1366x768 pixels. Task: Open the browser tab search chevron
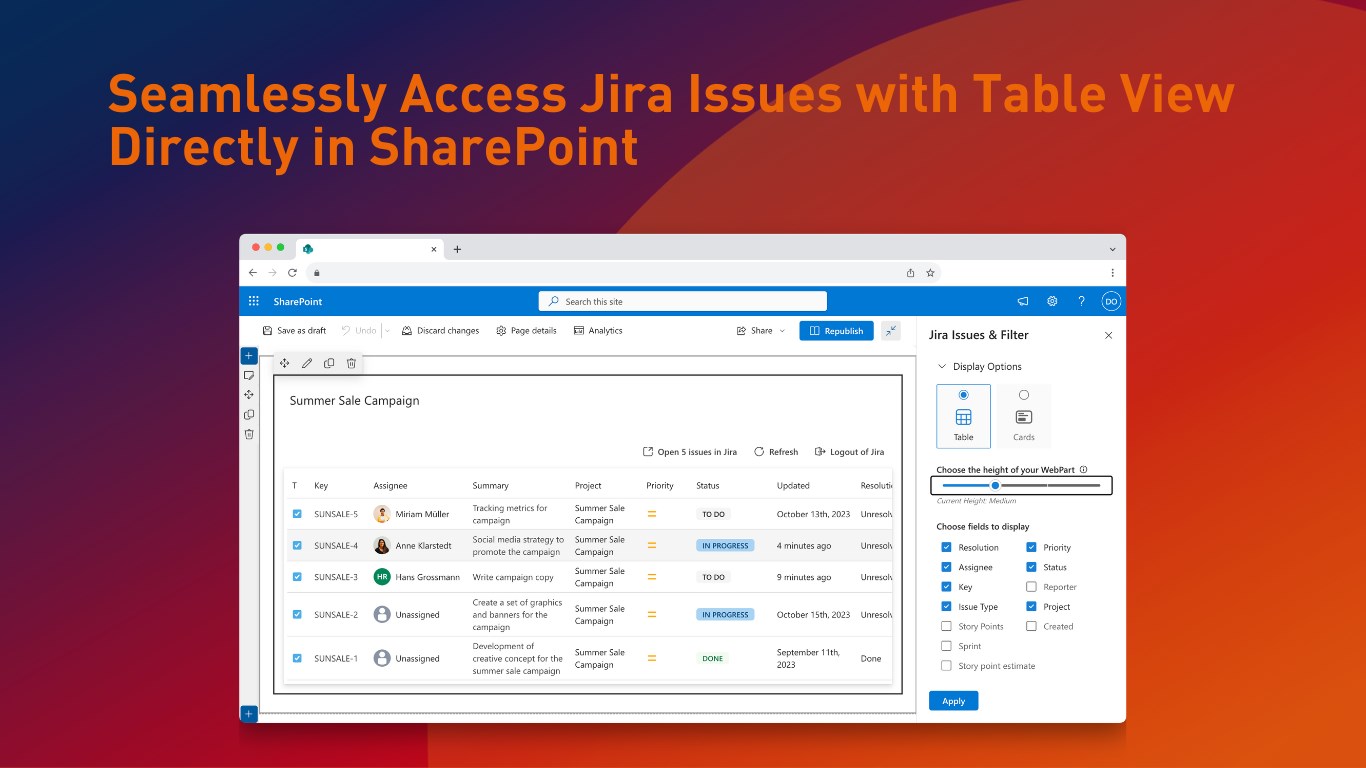pyautogui.click(x=1112, y=249)
